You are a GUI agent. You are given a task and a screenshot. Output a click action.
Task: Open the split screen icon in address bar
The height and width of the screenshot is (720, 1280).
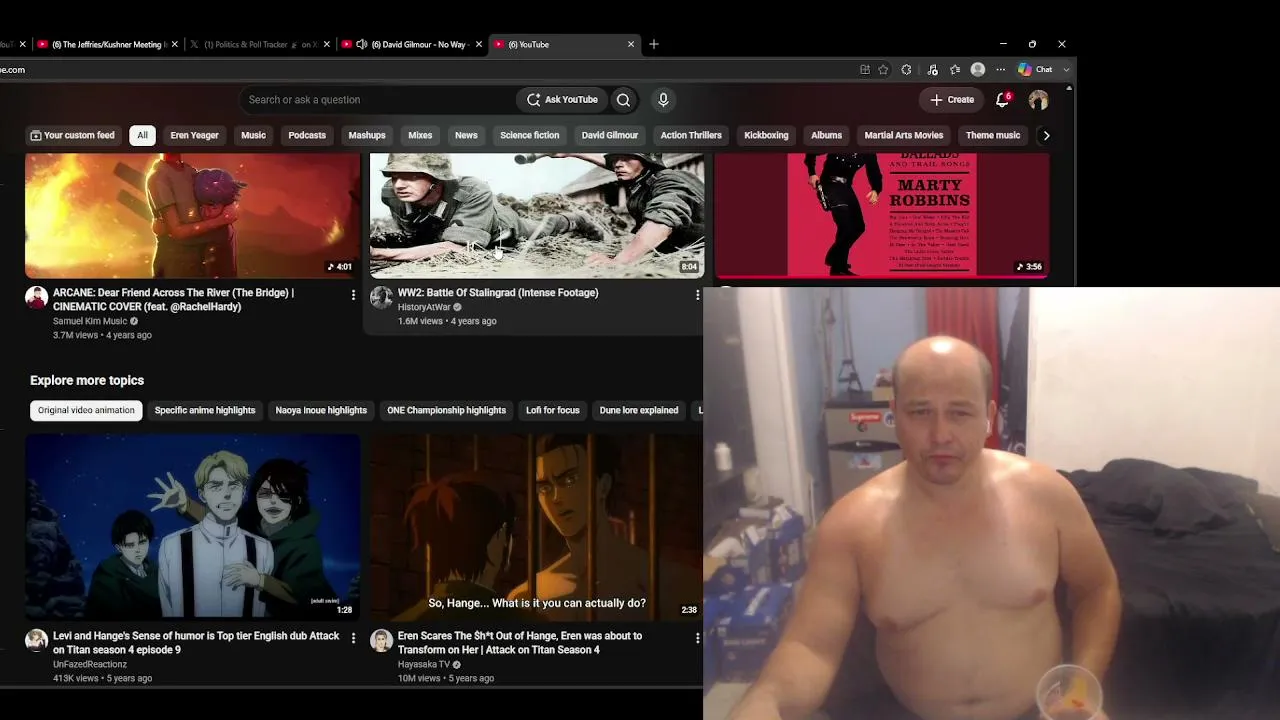(x=865, y=70)
